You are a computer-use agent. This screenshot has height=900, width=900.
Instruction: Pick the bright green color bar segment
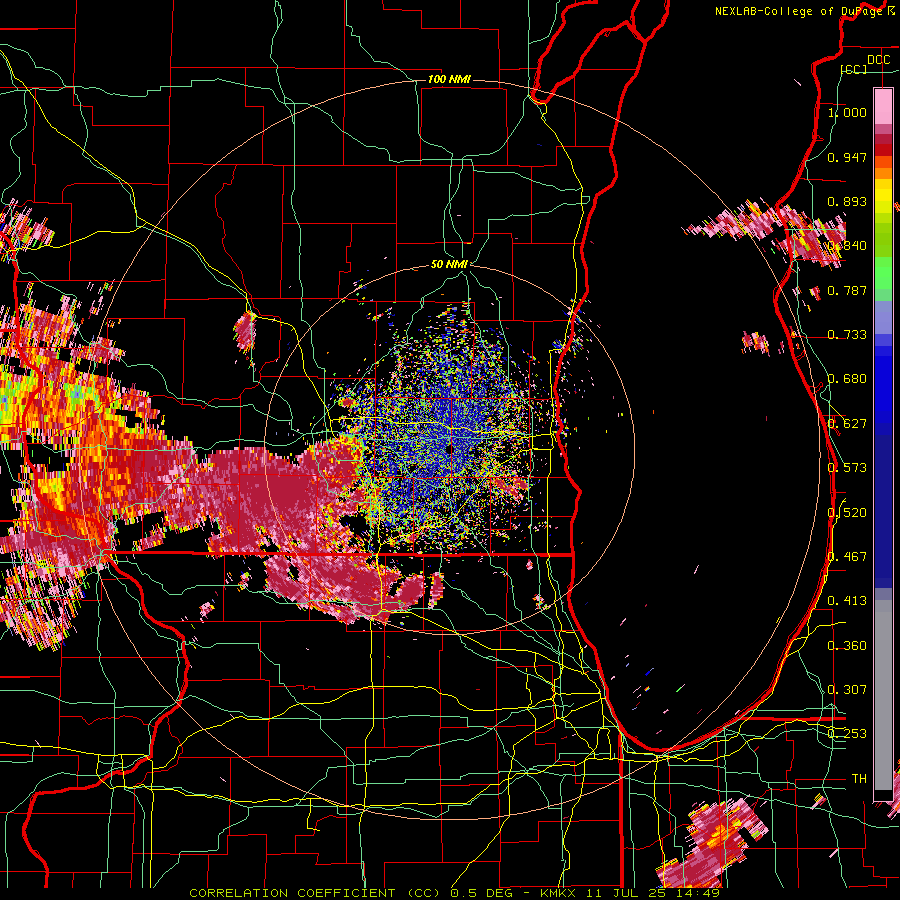[x=883, y=273]
